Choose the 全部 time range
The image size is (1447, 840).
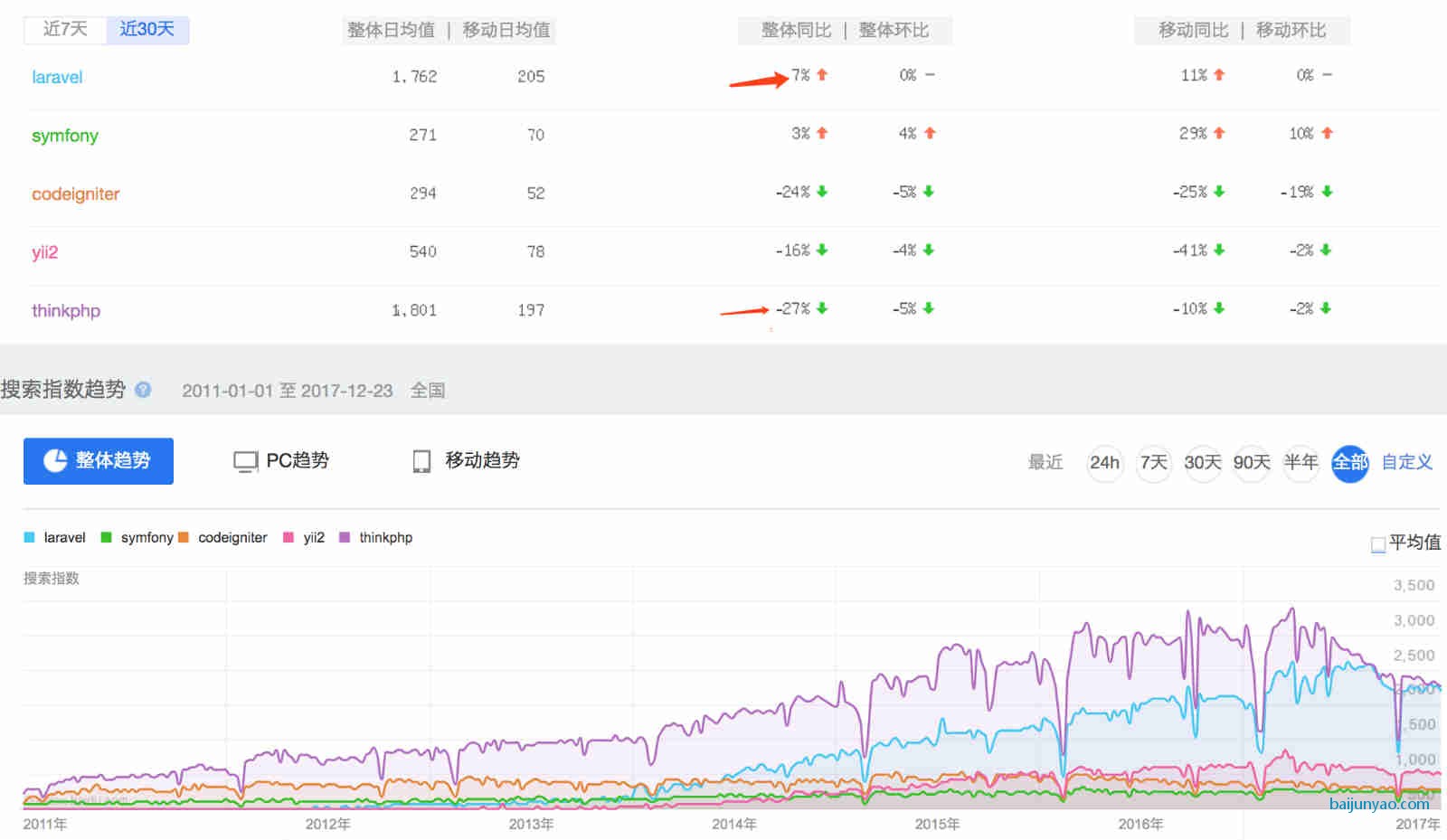tap(1350, 463)
